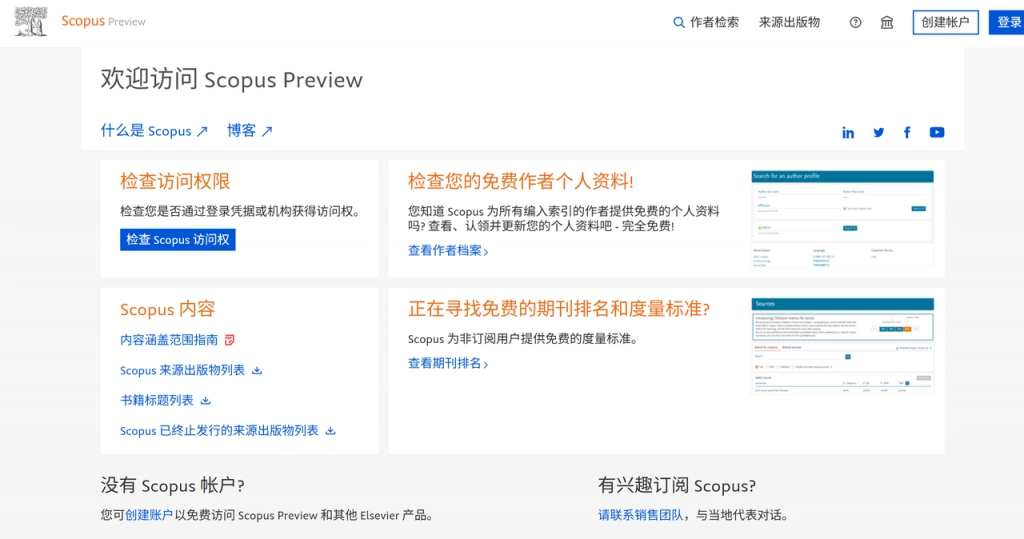Click the 登录 button
The width and height of the screenshot is (1024, 539).
point(1008,22)
